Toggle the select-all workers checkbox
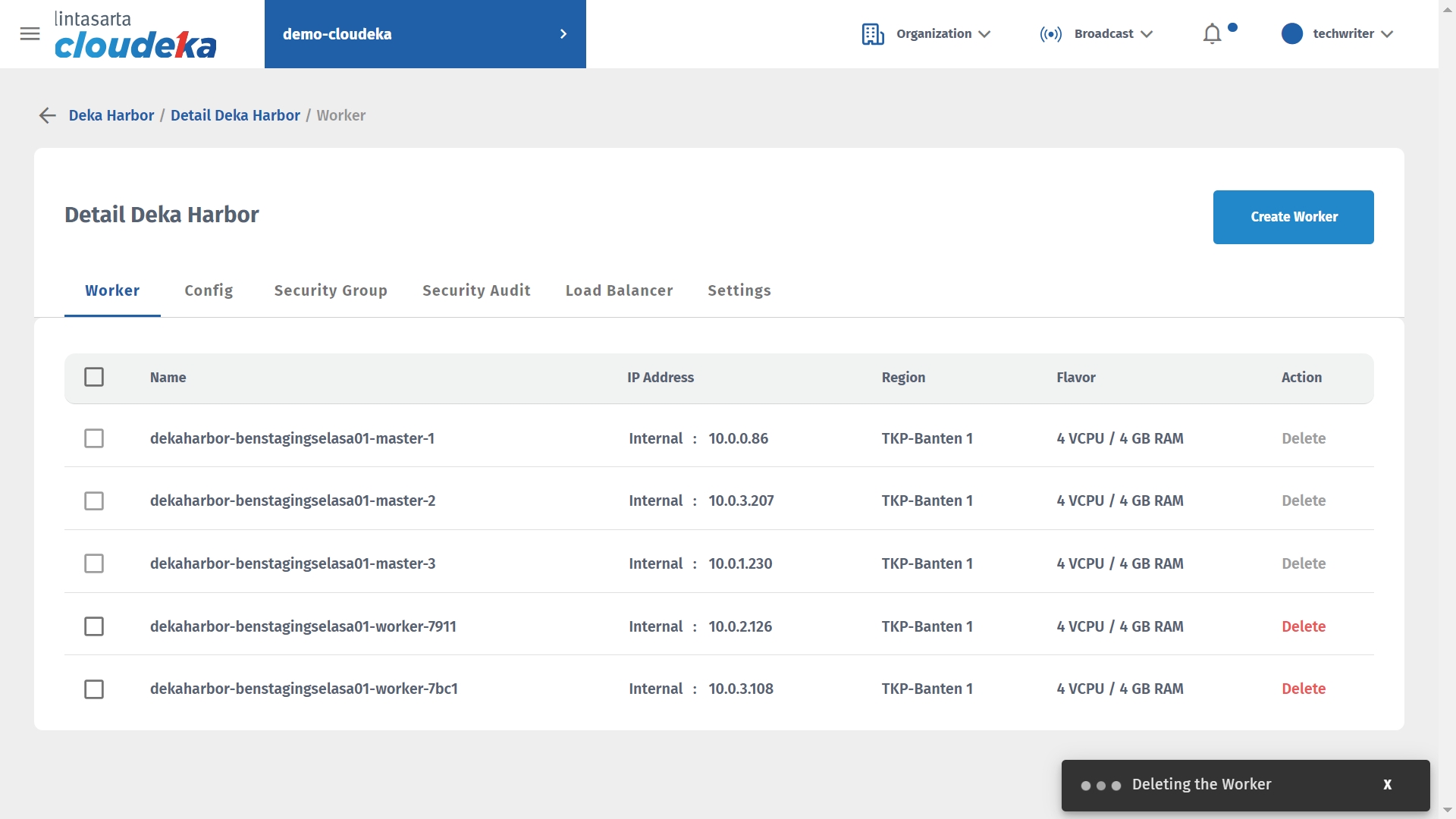The height and width of the screenshot is (819, 1456). coord(94,377)
